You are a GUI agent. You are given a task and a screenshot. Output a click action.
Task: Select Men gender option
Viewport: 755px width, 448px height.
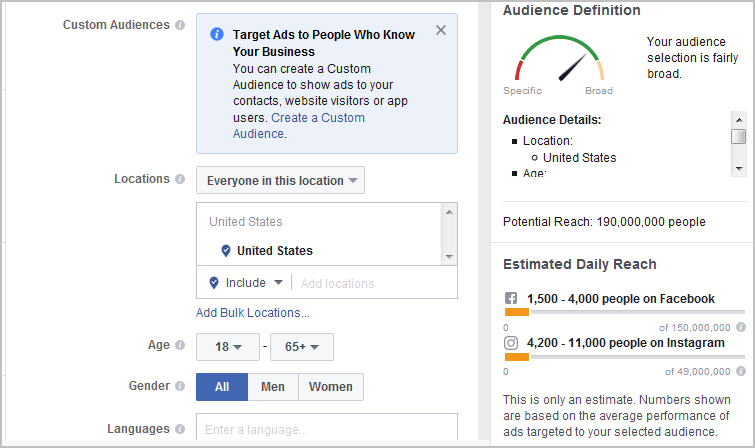[273, 387]
